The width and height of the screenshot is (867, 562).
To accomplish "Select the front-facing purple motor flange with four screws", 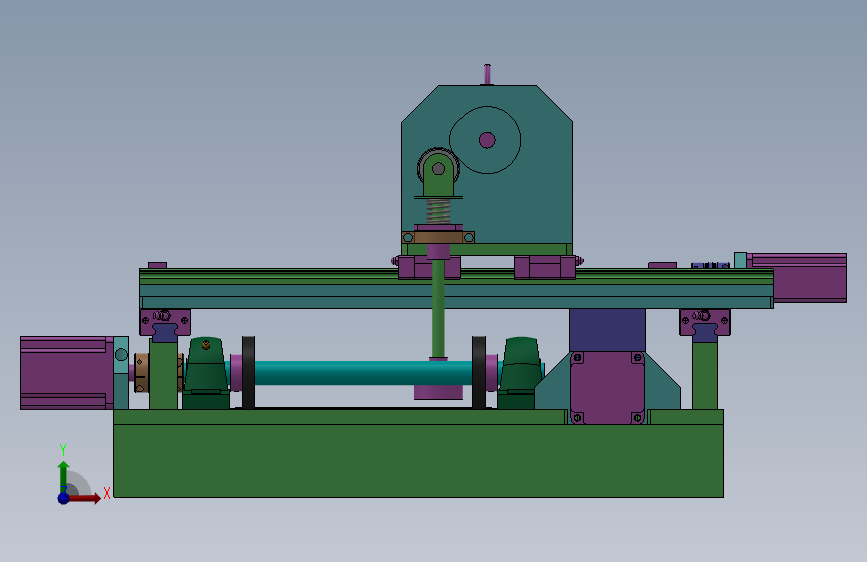I will pyautogui.click(x=607, y=388).
